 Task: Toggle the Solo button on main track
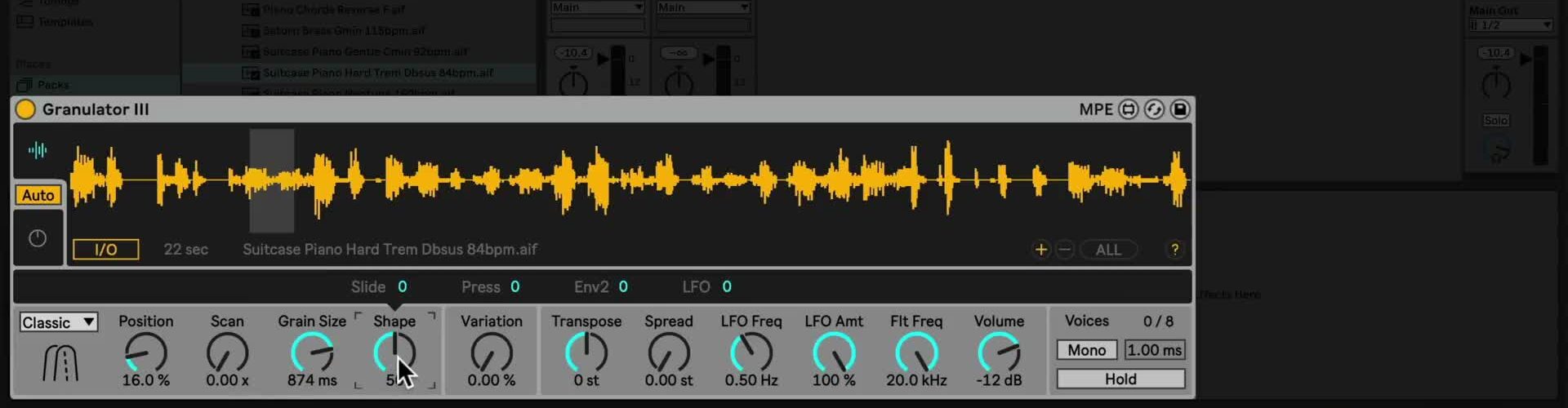tap(1496, 121)
